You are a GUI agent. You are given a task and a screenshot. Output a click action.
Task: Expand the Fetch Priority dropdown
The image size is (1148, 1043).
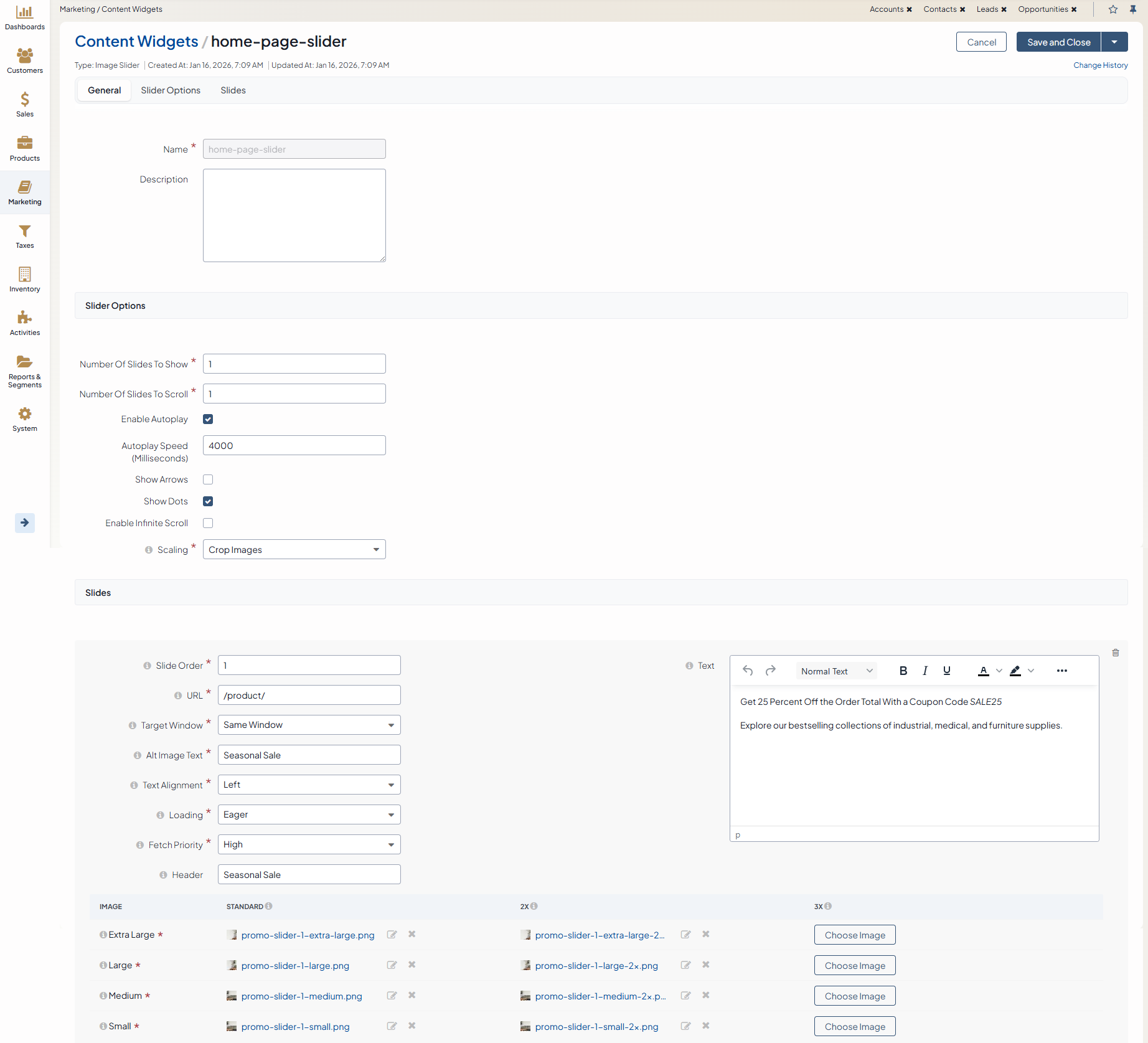(x=309, y=844)
